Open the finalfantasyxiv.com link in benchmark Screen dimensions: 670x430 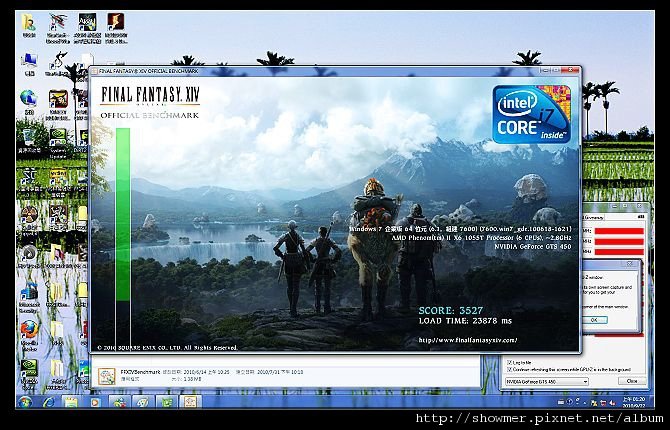click(x=468, y=340)
